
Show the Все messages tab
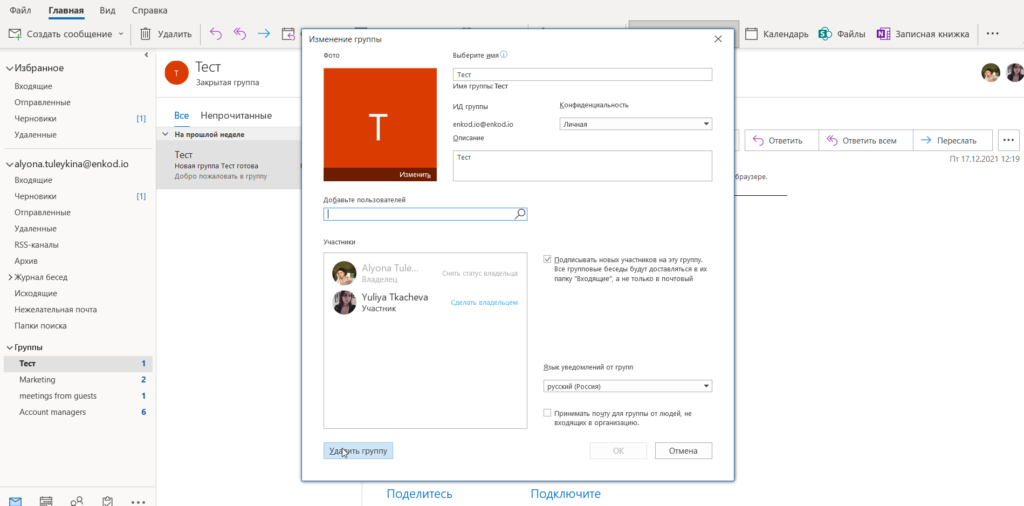[182, 116]
